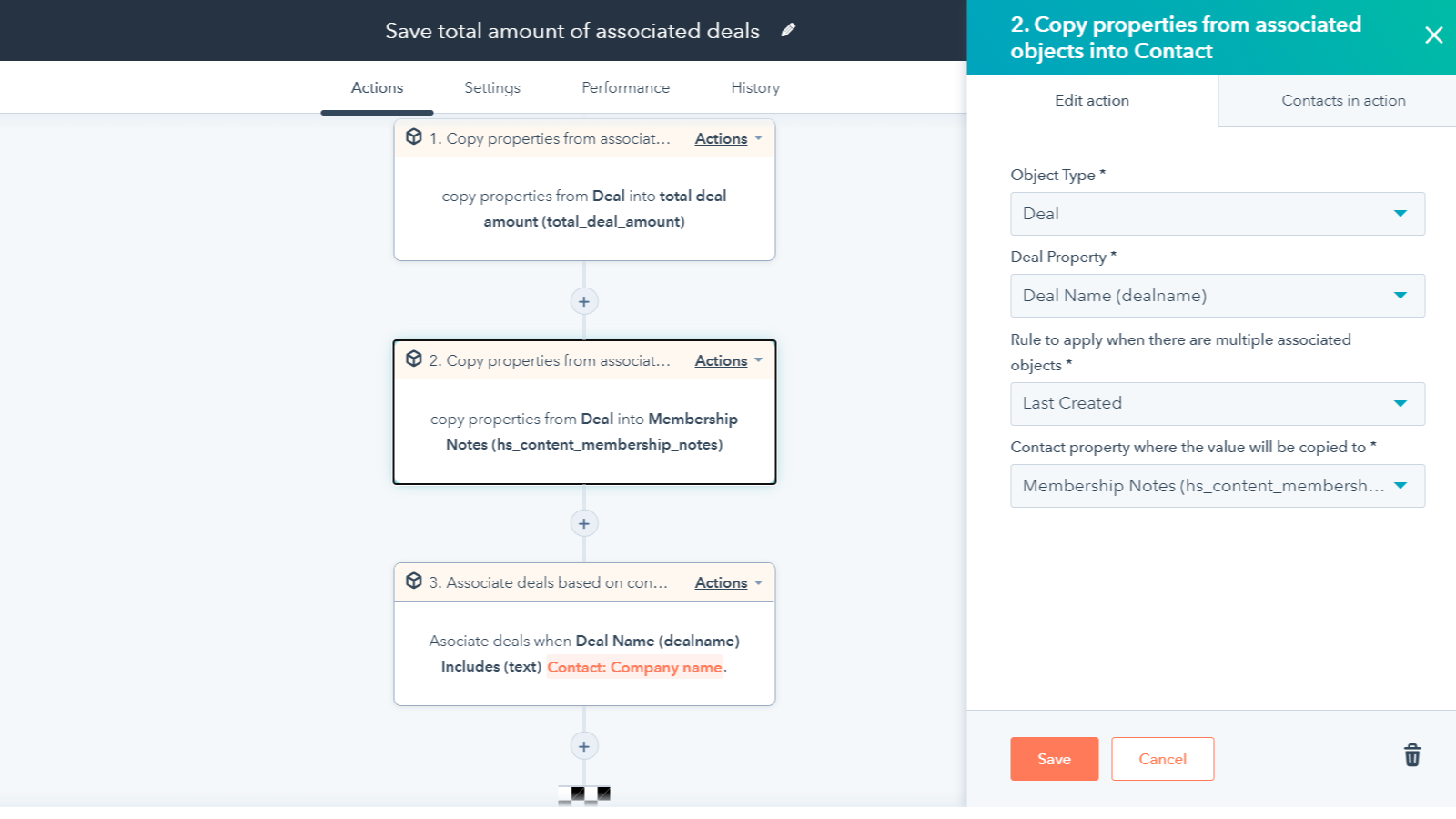Open Actions menu on step 1 card
This screenshot has width=1456, height=819.
728,138
